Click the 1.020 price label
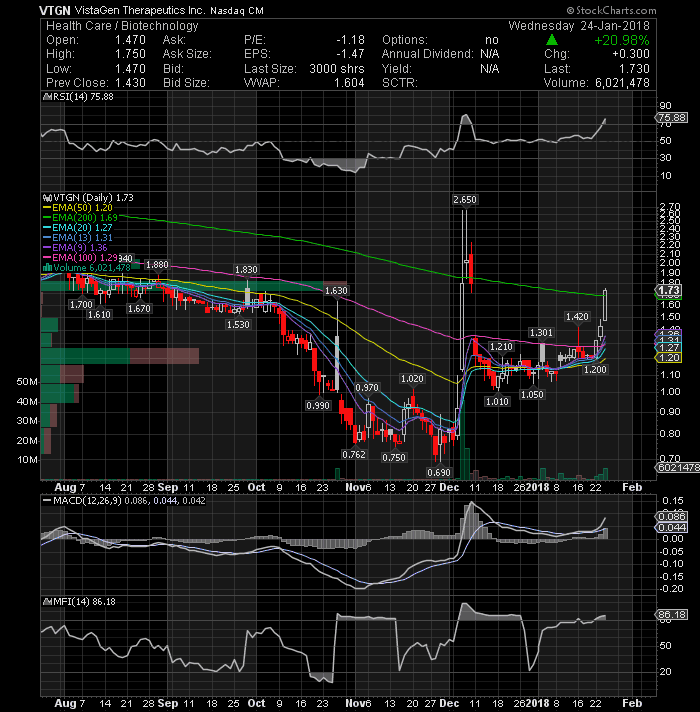700x712 pixels. click(412, 379)
